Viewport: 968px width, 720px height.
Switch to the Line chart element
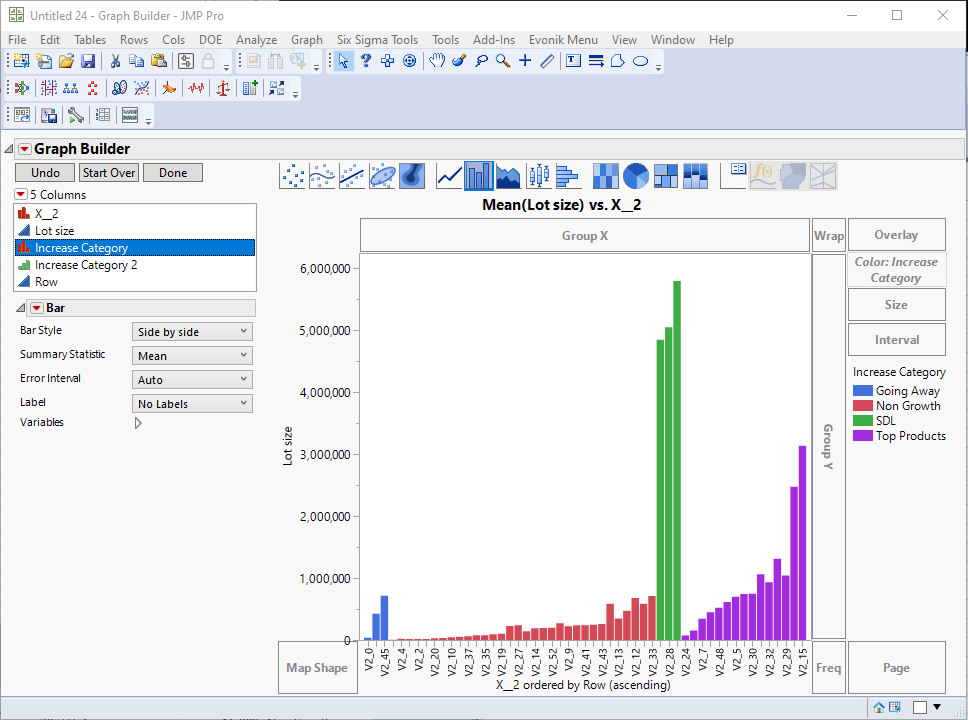point(450,176)
